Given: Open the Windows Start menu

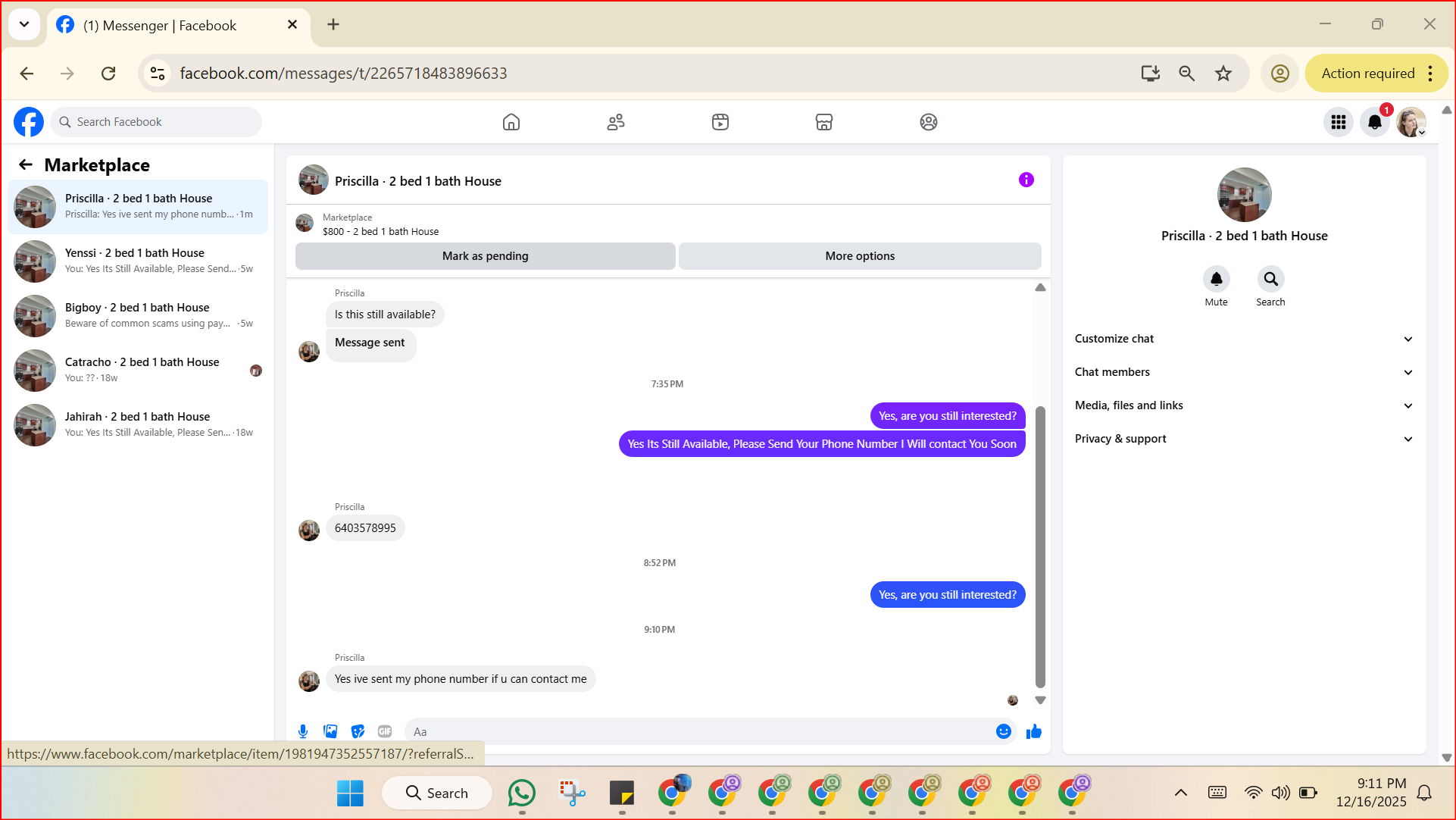Looking at the screenshot, I should (x=350, y=793).
